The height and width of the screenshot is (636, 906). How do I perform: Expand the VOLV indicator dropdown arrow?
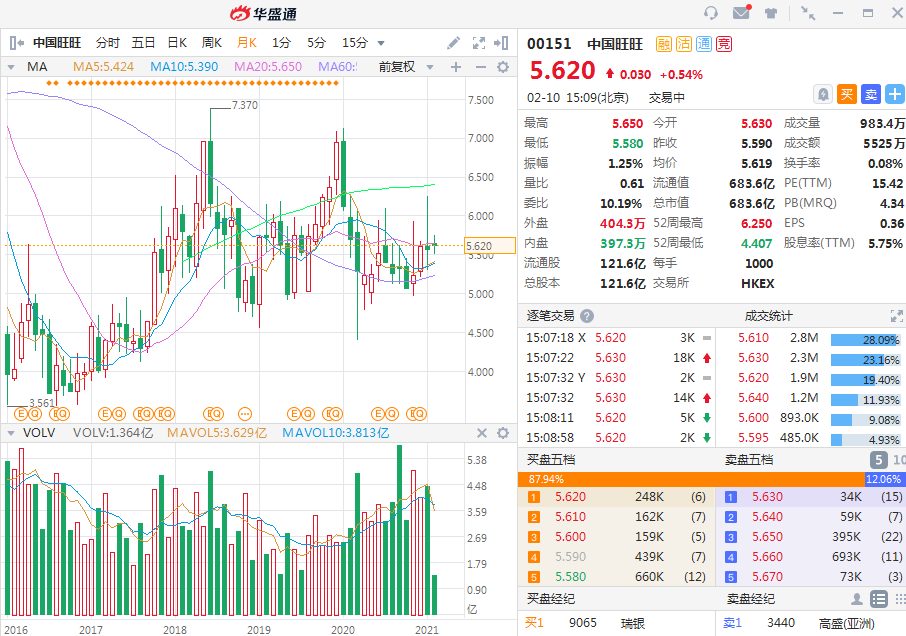pyautogui.click(x=10, y=433)
